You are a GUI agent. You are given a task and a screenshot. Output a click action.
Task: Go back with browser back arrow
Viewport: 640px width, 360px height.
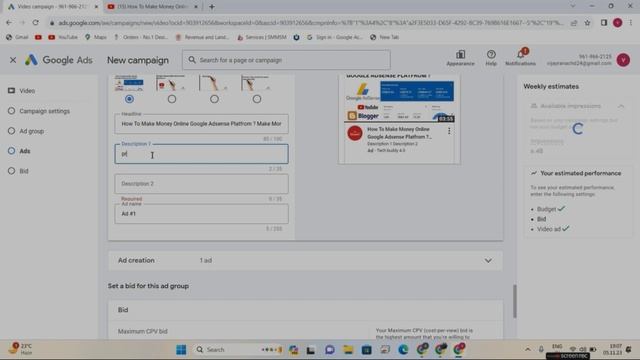(9, 23)
